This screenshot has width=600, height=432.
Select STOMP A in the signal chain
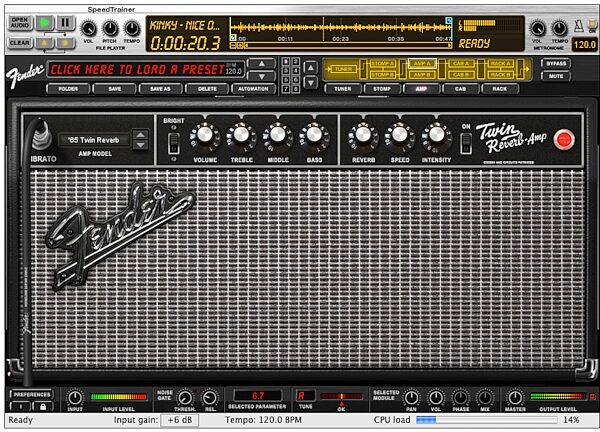pos(383,63)
